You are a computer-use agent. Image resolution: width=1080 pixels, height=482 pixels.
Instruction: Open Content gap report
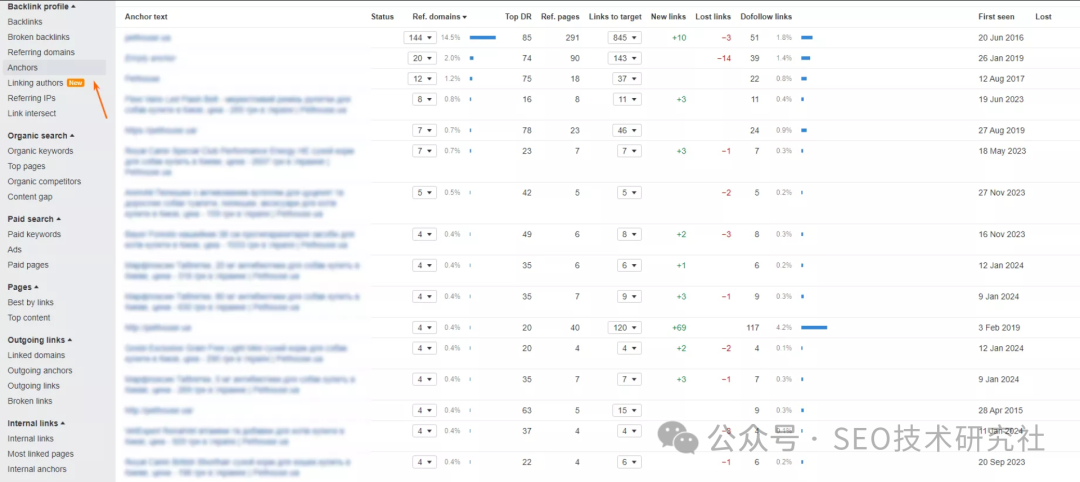pos(30,196)
